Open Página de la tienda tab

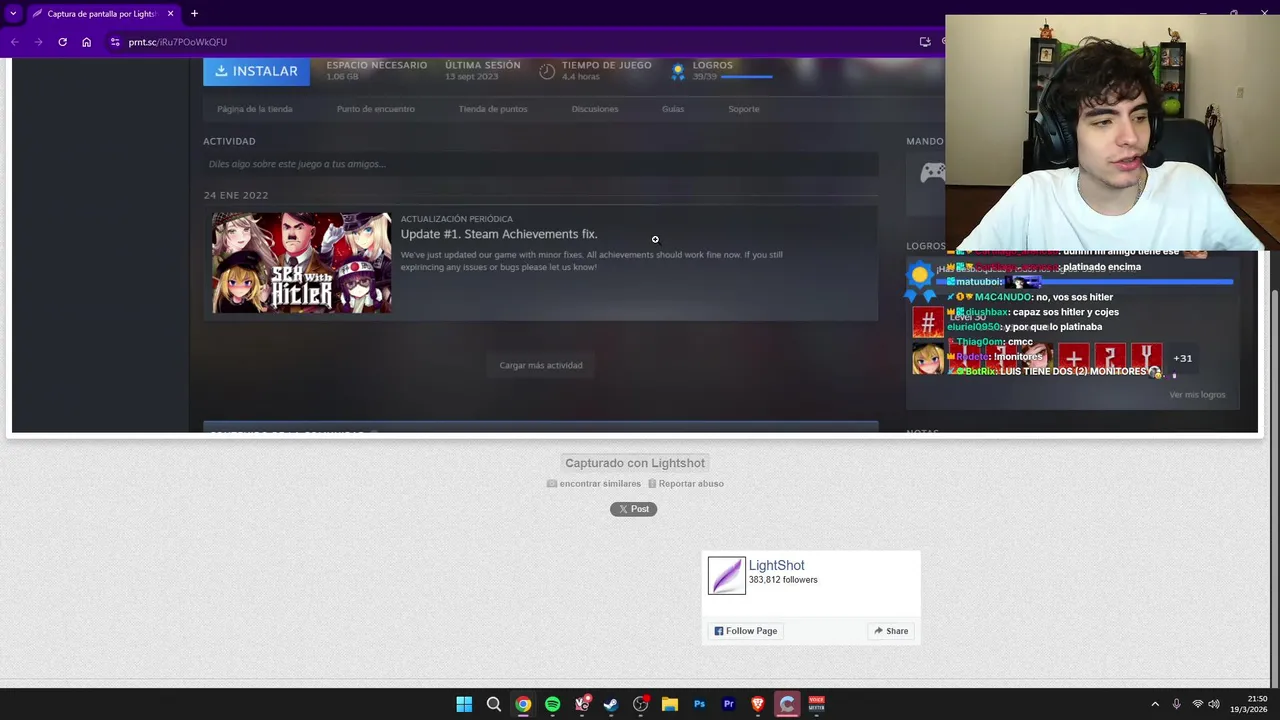click(255, 109)
